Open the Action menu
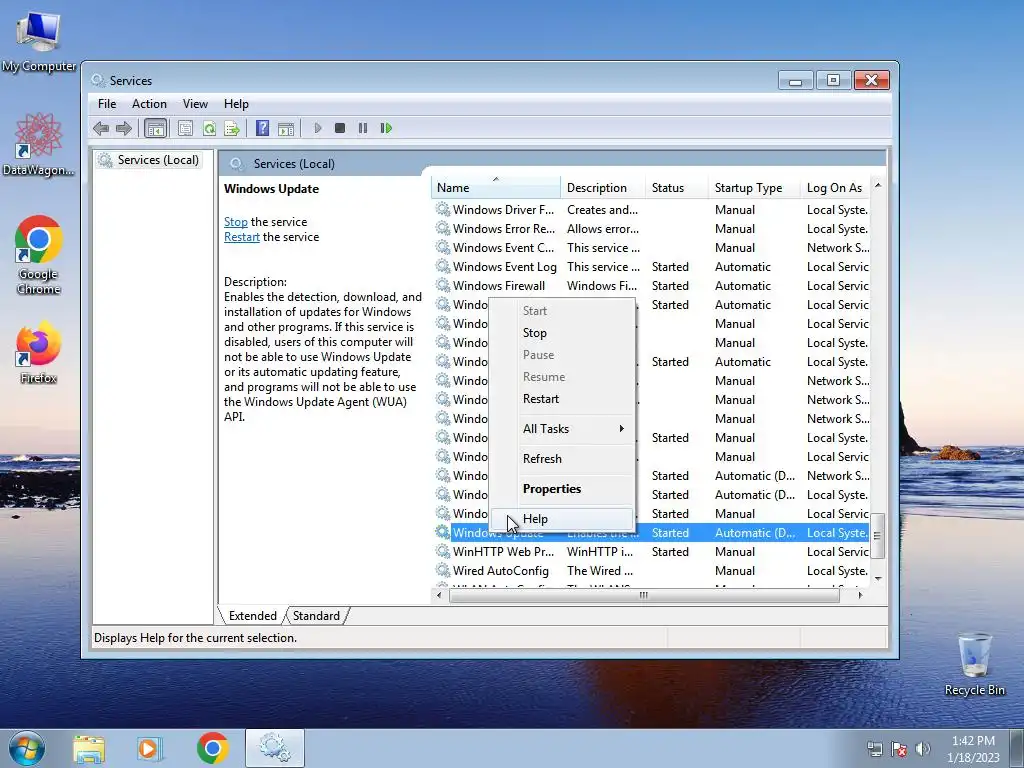This screenshot has height=768, width=1024. click(149, 104)
